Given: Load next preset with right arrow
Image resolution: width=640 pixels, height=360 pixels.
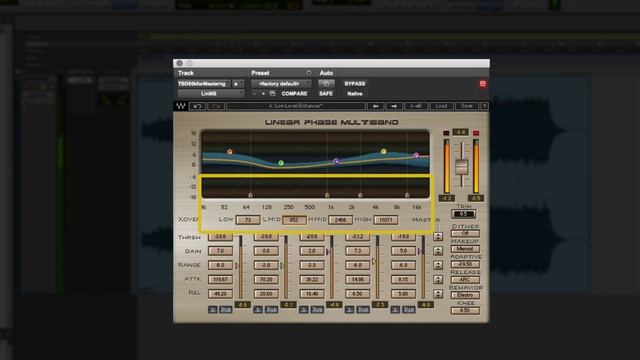Looking at the screenshot, I should tap(394, 106).
